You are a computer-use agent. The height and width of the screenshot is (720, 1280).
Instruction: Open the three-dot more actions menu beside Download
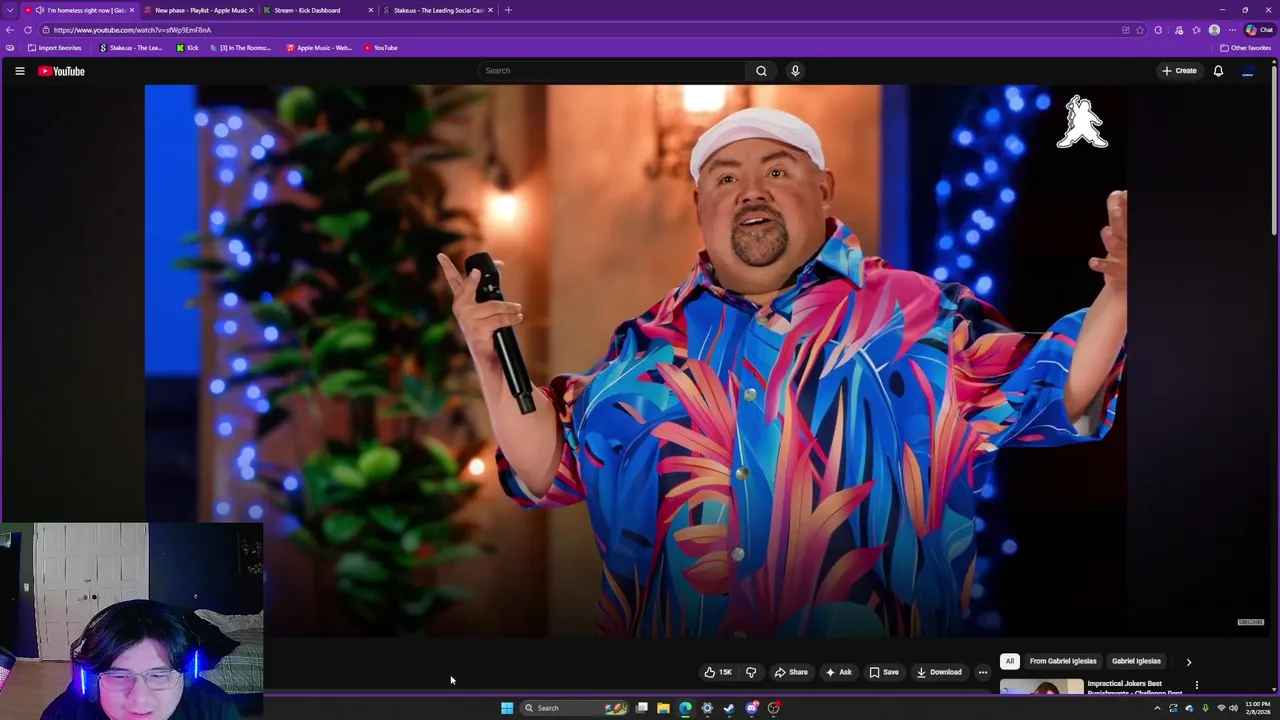coord(983,672)
